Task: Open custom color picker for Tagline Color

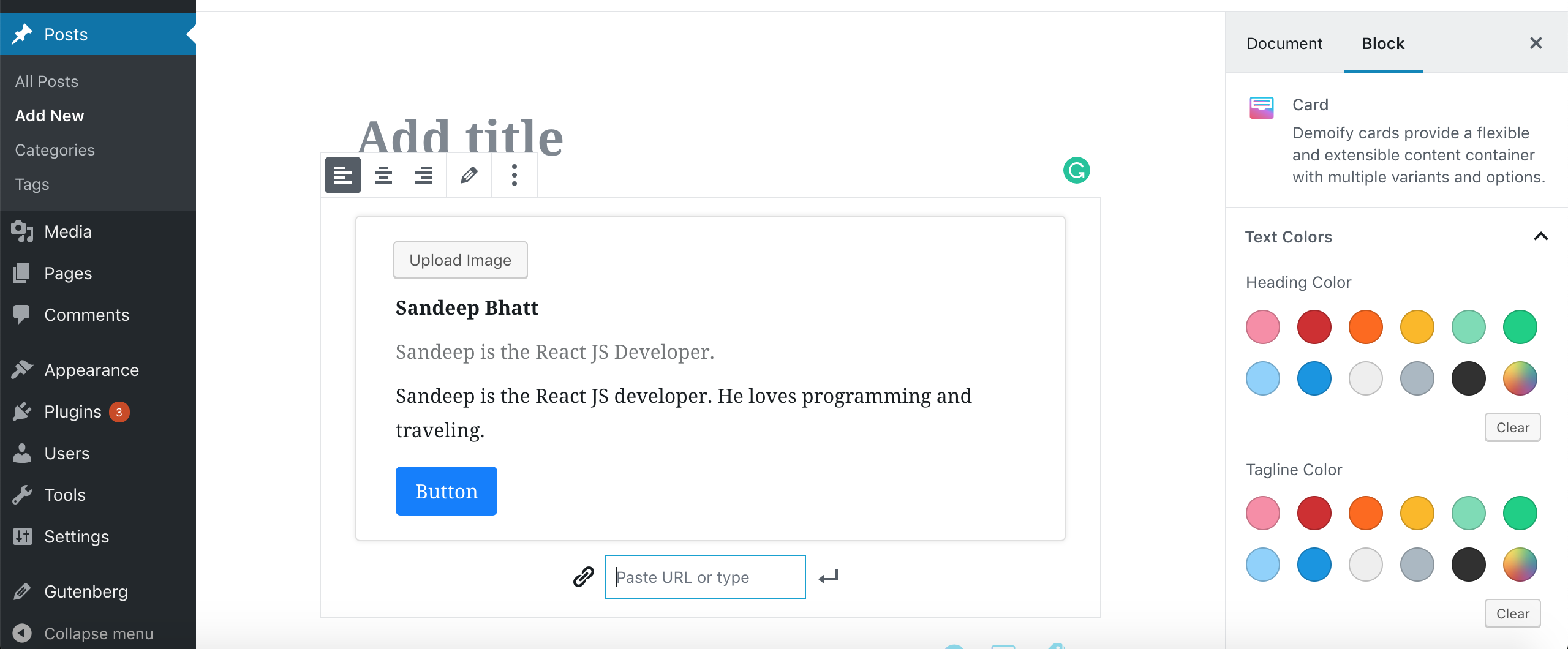Action: [1520, 565]
